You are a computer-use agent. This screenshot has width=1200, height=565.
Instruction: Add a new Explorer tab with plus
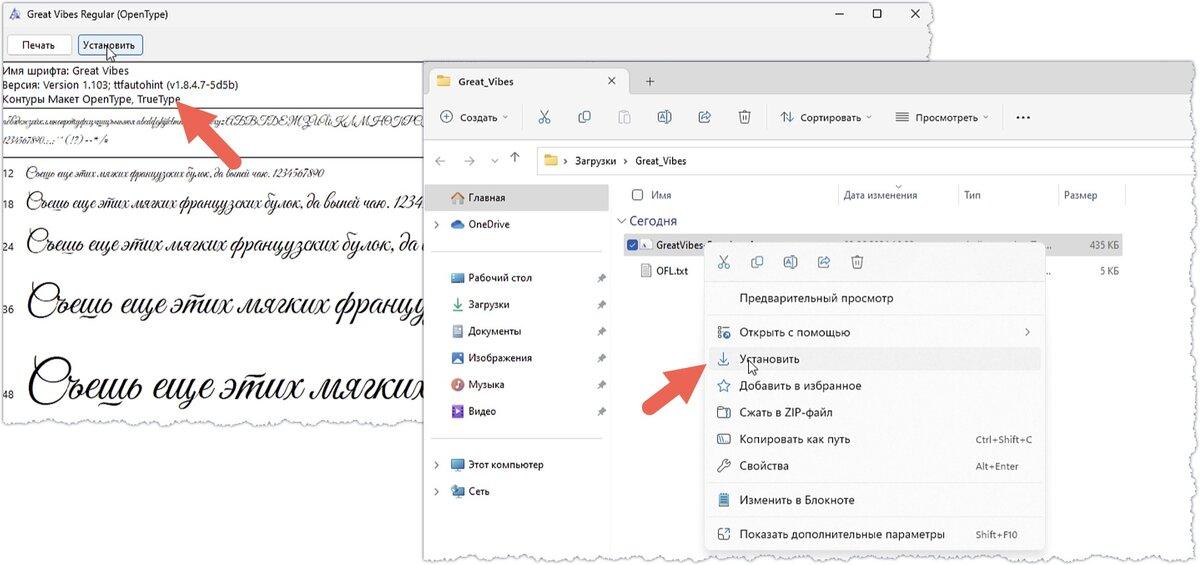[x=650, y=81]
